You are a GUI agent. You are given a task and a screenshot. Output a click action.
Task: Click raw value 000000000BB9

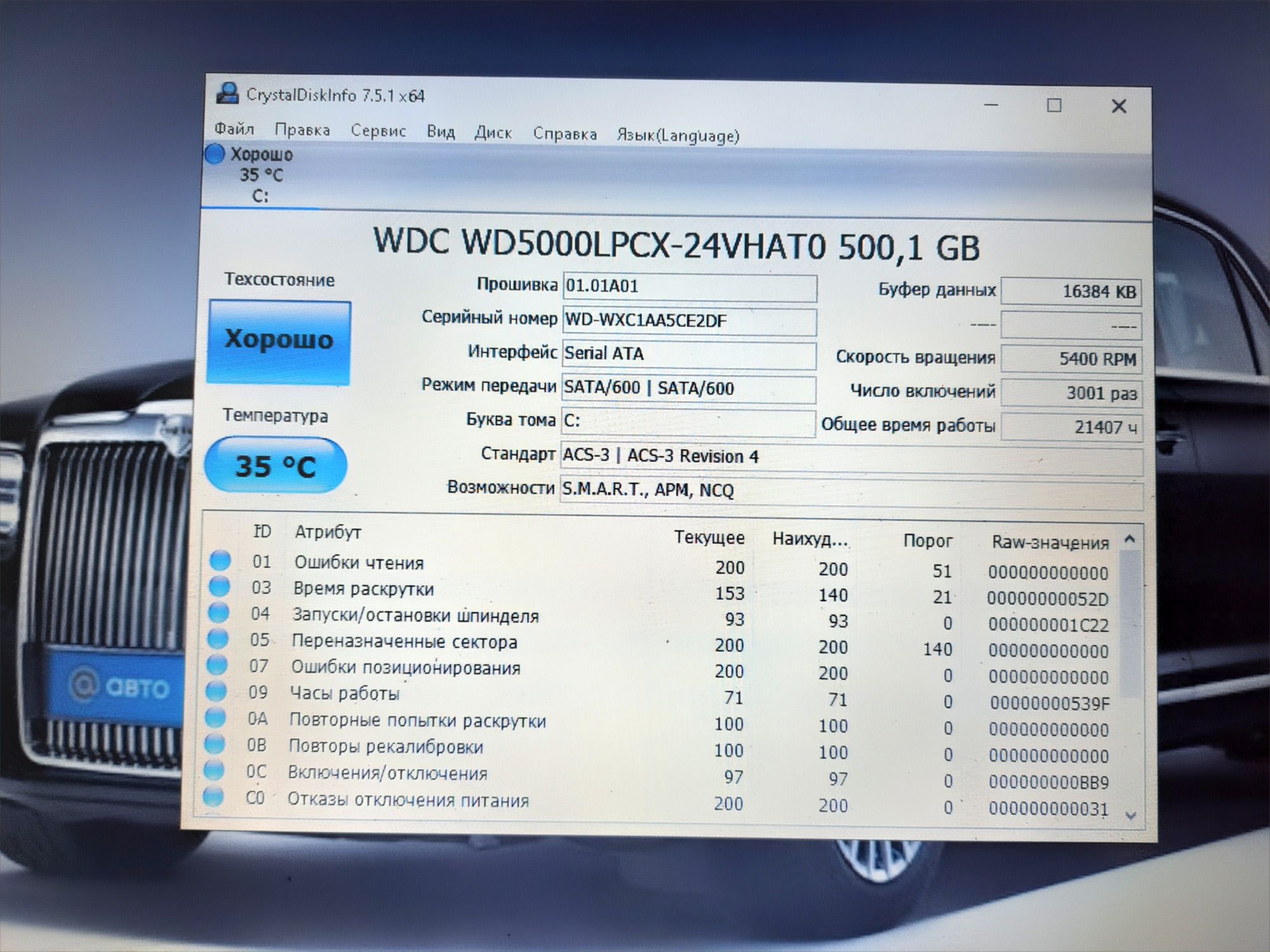pyautogui.click(x=1048, y=782)
